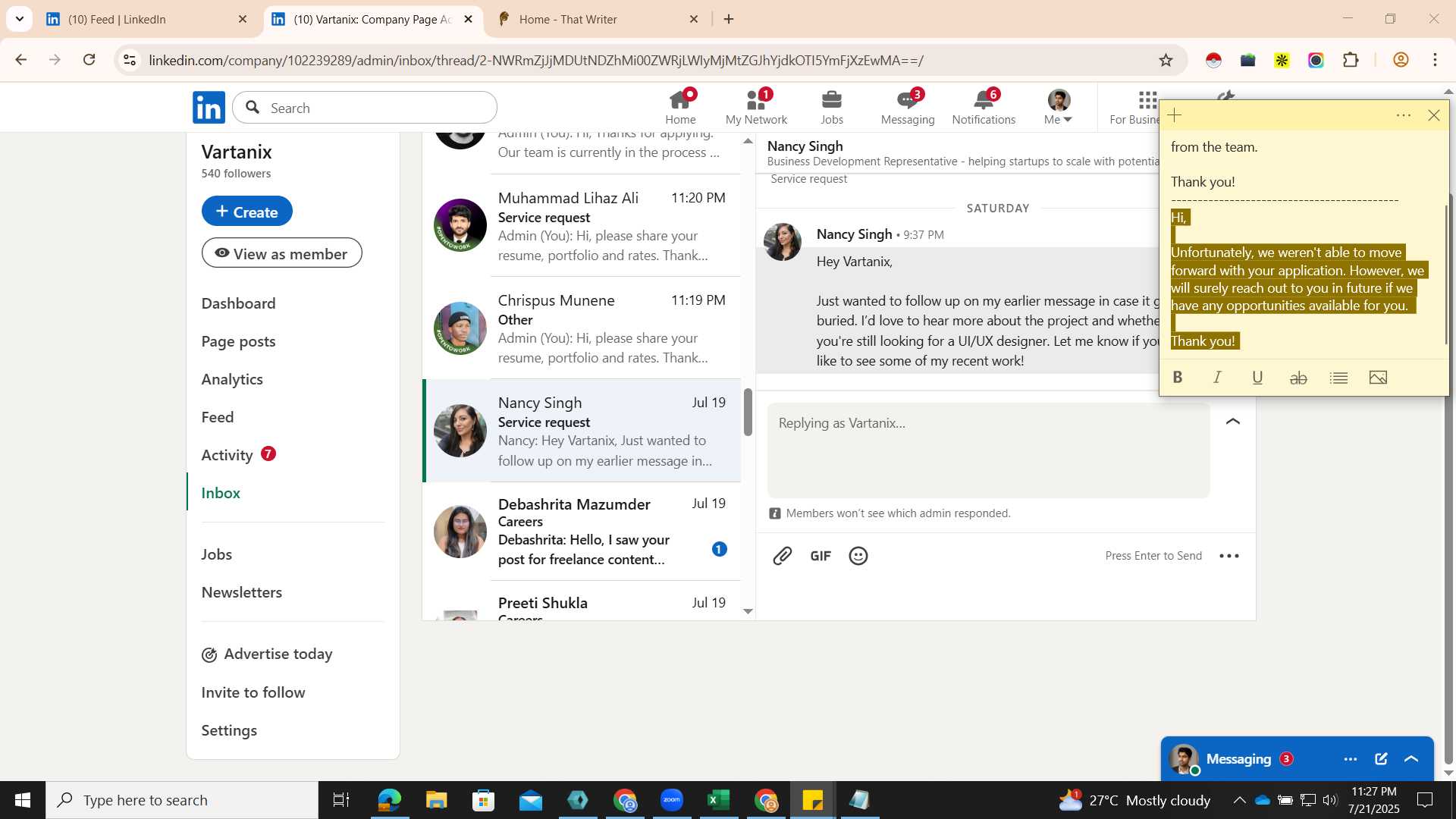Click the LinkedIn logo
1456x819 pixels.
click(209, 108)
